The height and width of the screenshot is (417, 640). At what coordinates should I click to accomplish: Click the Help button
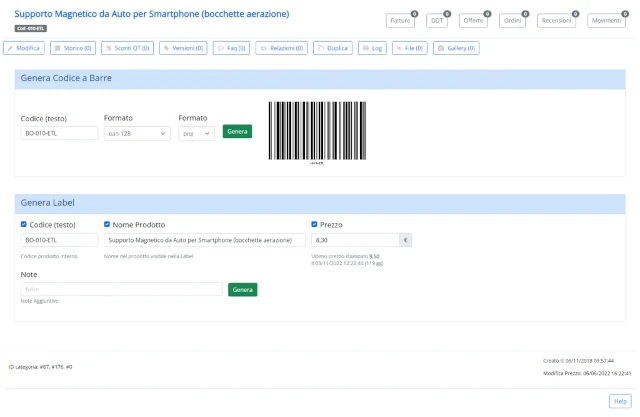click(x=620, y=401)
